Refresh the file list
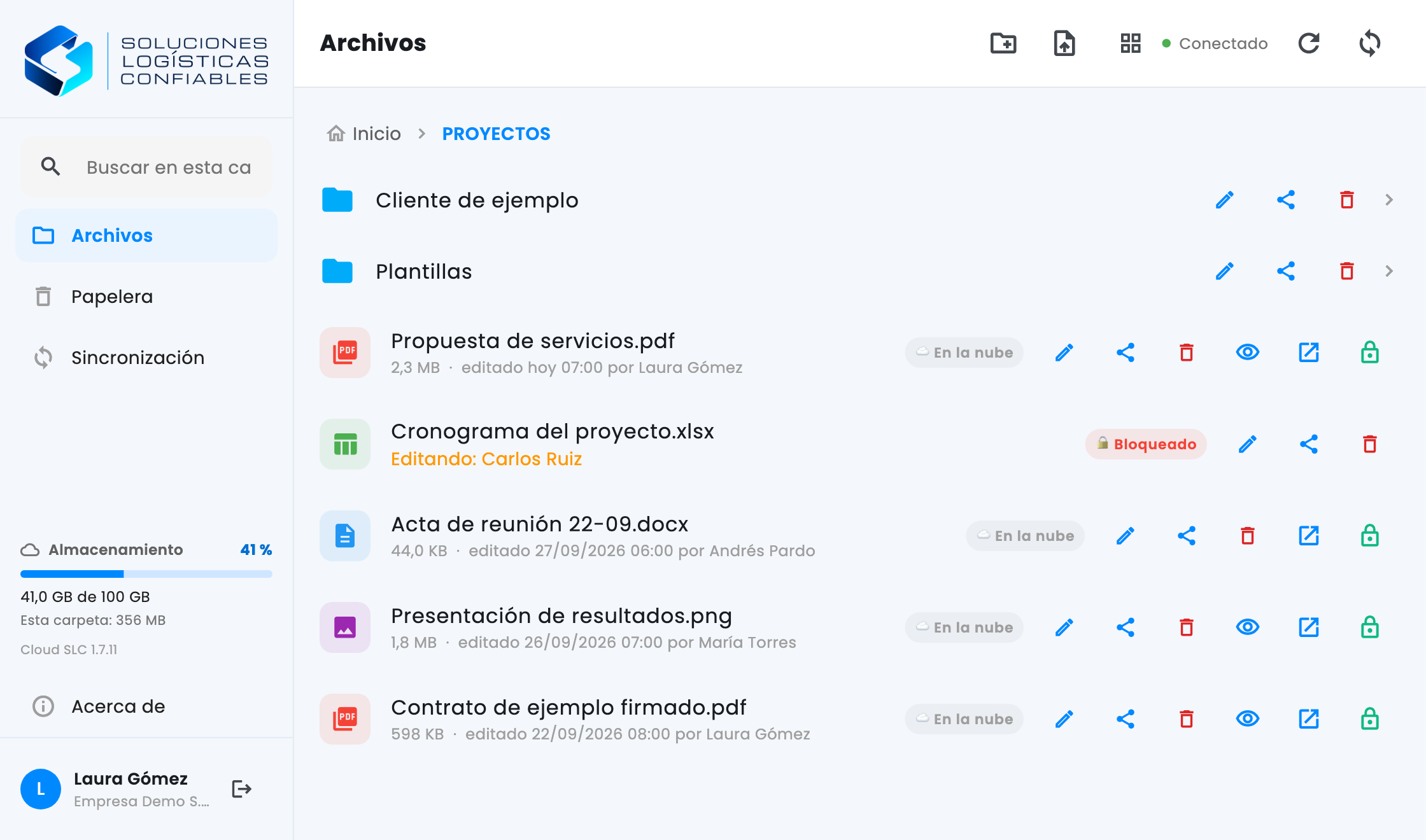This screenshot has height=840, width=1426. click(x=1309, y=43)
